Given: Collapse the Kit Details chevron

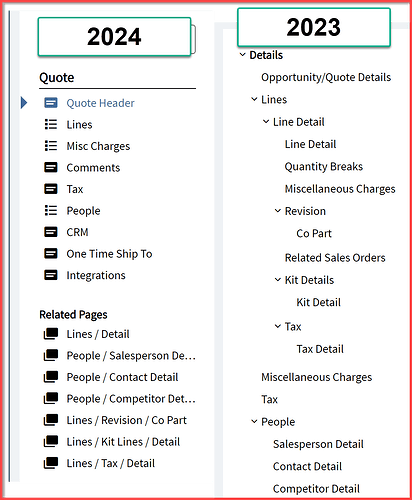Looking at the screenshot, I should pos(278,279).
